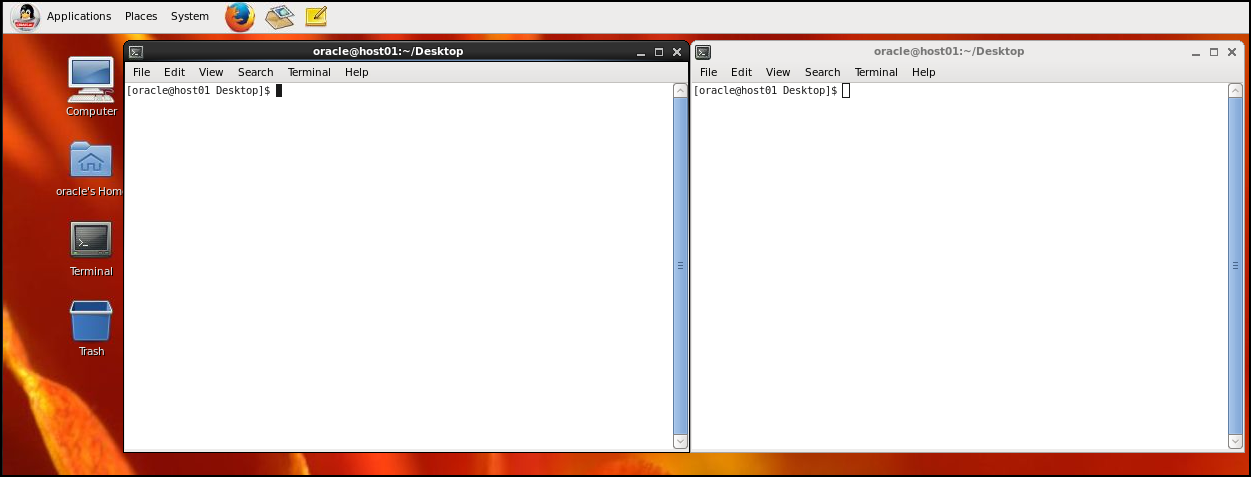
Task: Open the Applications menu
Action: pos(79,16)
